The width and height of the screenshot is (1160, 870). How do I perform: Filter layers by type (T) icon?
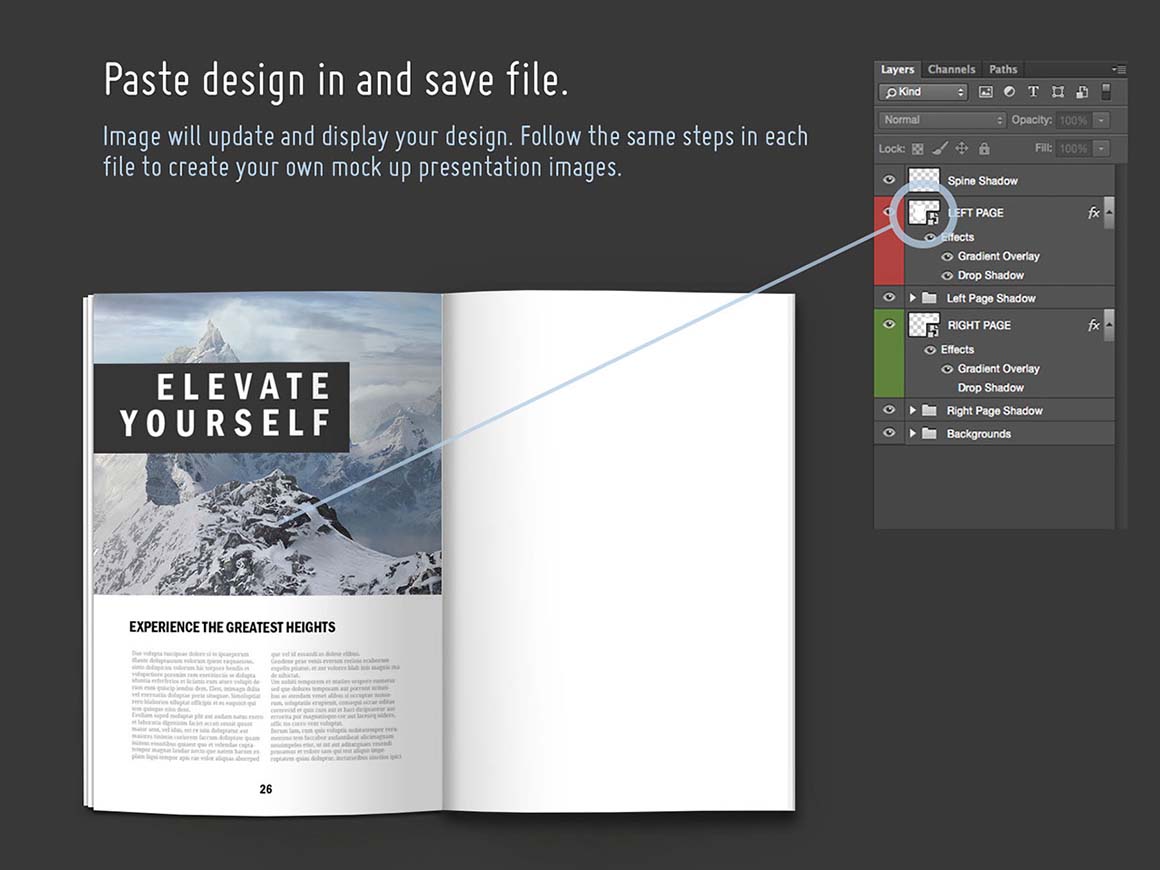click(1033, 92)
